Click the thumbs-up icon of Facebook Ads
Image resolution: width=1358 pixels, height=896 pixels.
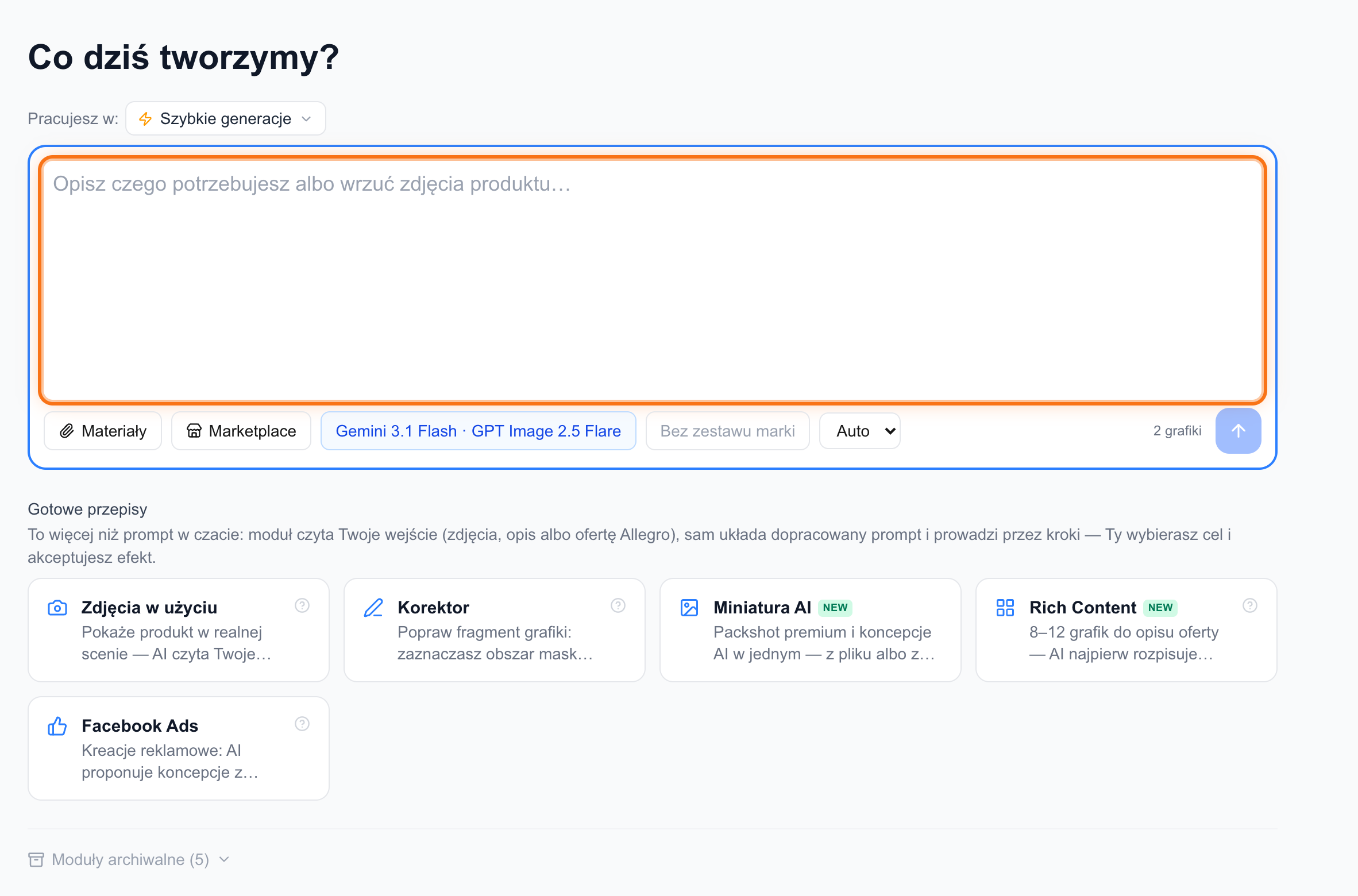(57, 726)
